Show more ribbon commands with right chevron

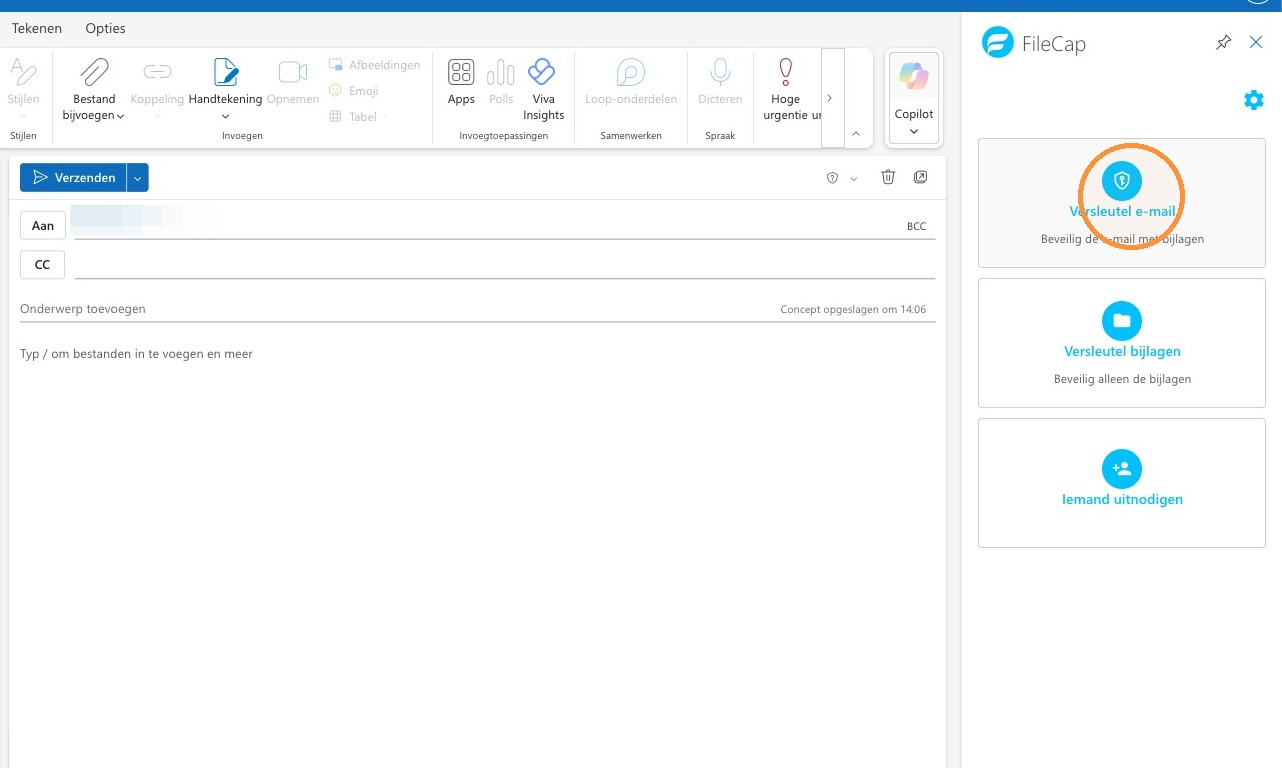pos(830,98)
